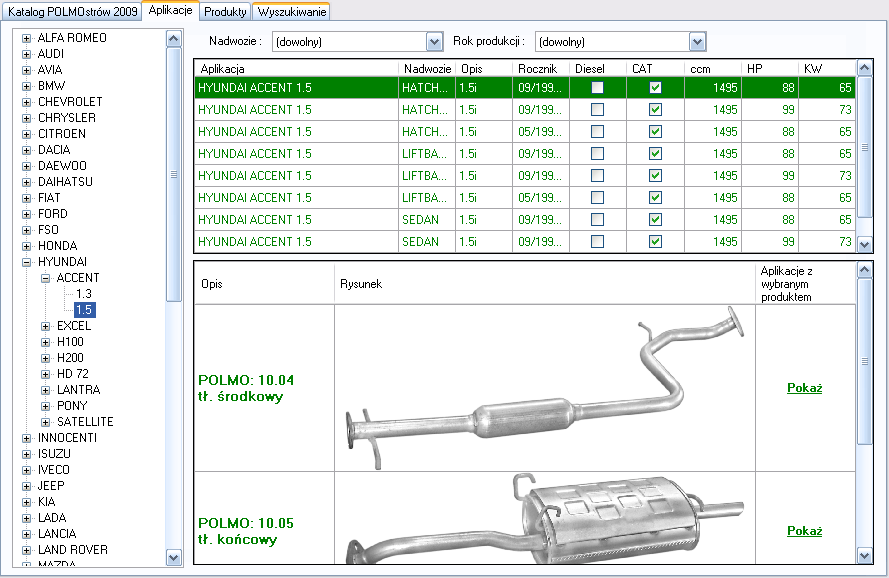Viewport: 889px width, 578px height.
Task: Select the liftback 05/199 application row
Action: click(524, 198)
